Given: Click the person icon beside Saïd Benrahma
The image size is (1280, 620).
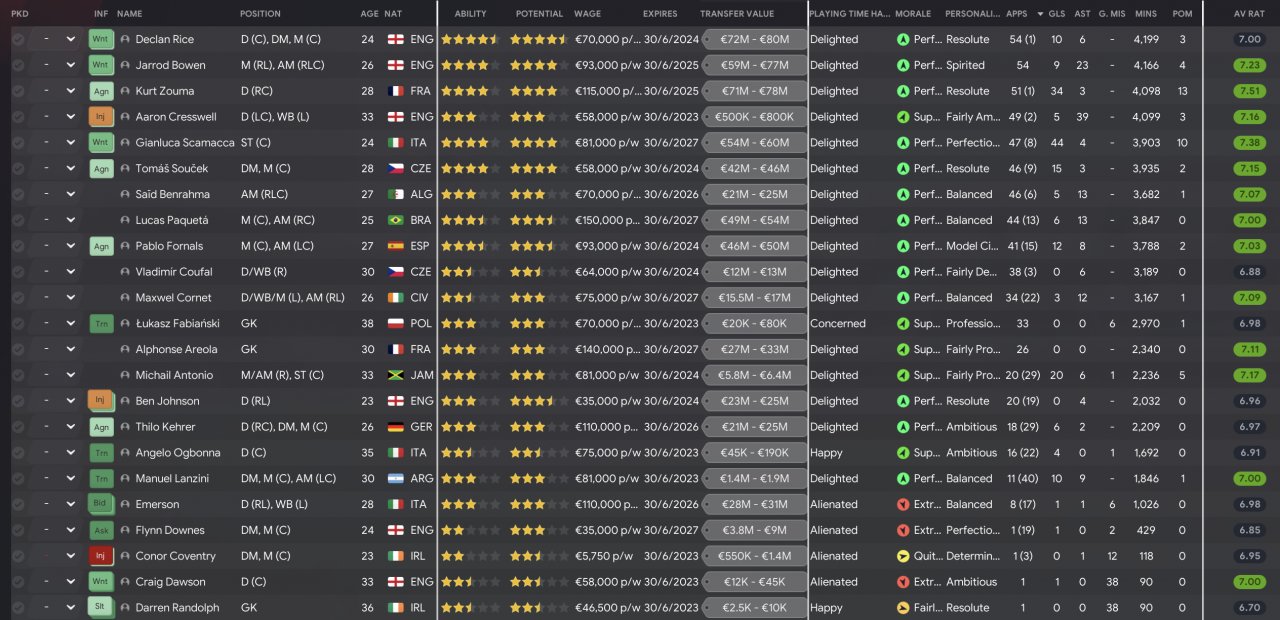Looking at the screenshot, I should coord(125,195).
